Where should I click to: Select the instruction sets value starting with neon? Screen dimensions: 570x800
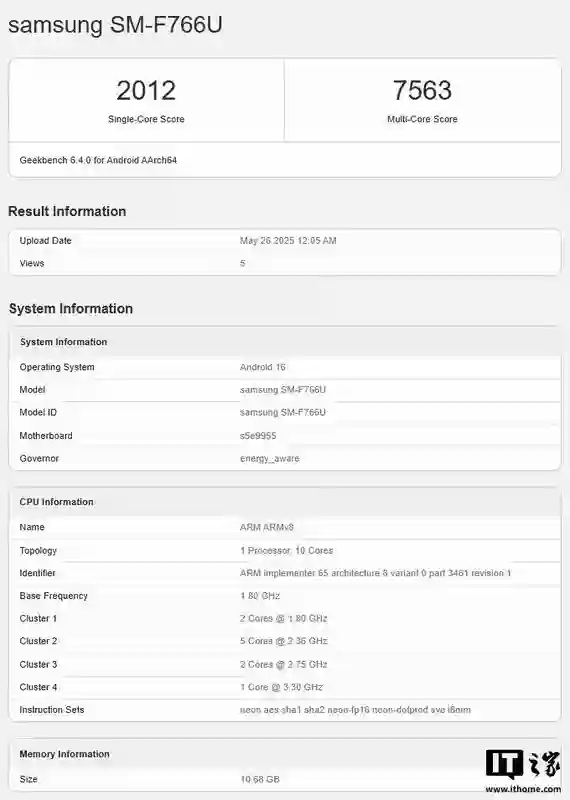(355, 710)
